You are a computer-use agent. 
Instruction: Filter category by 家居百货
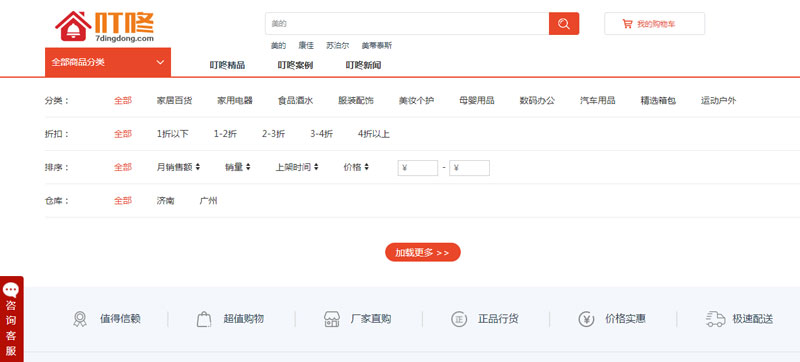pos(174,100)
